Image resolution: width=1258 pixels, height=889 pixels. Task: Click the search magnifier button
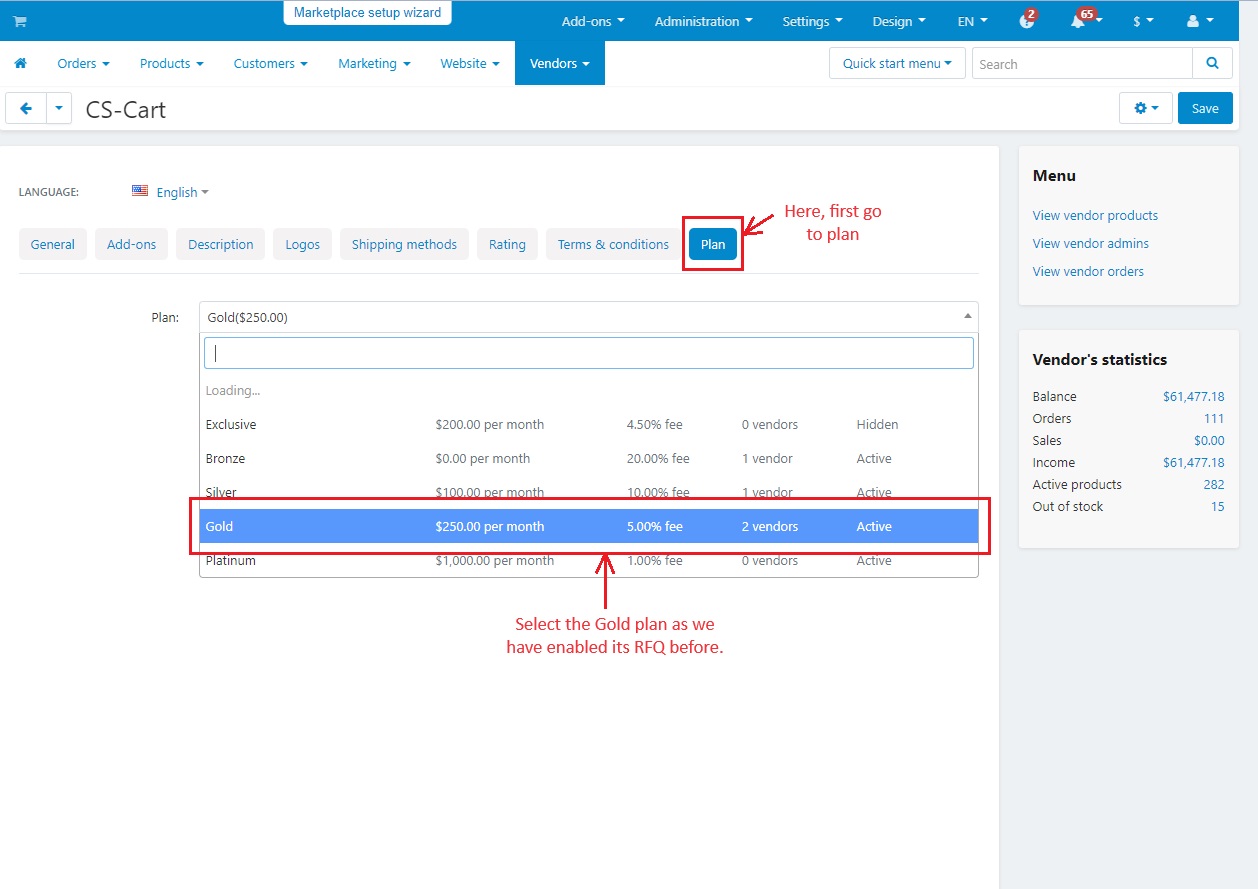1212,63
